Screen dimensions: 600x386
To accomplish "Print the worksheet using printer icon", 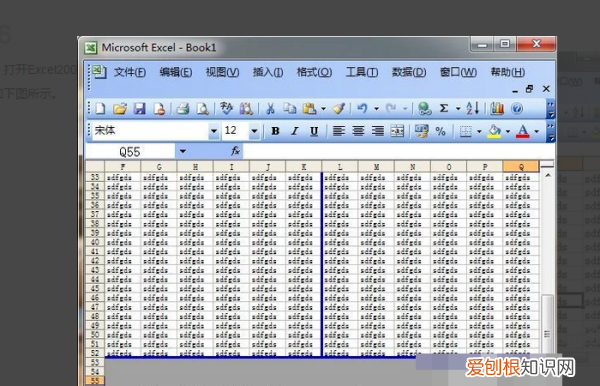I will click(x=183, y=109).
